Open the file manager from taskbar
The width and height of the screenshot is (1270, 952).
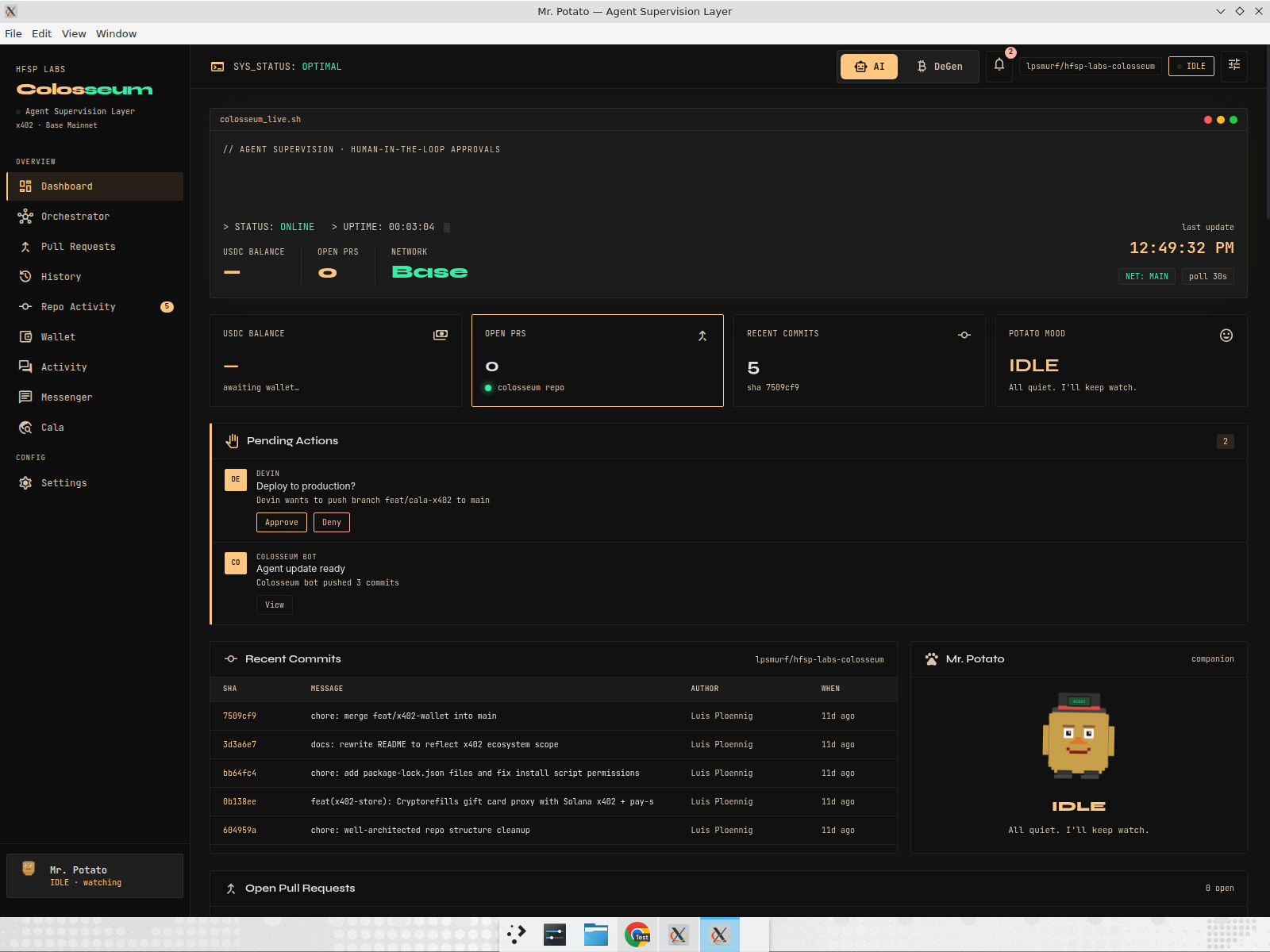596,935
